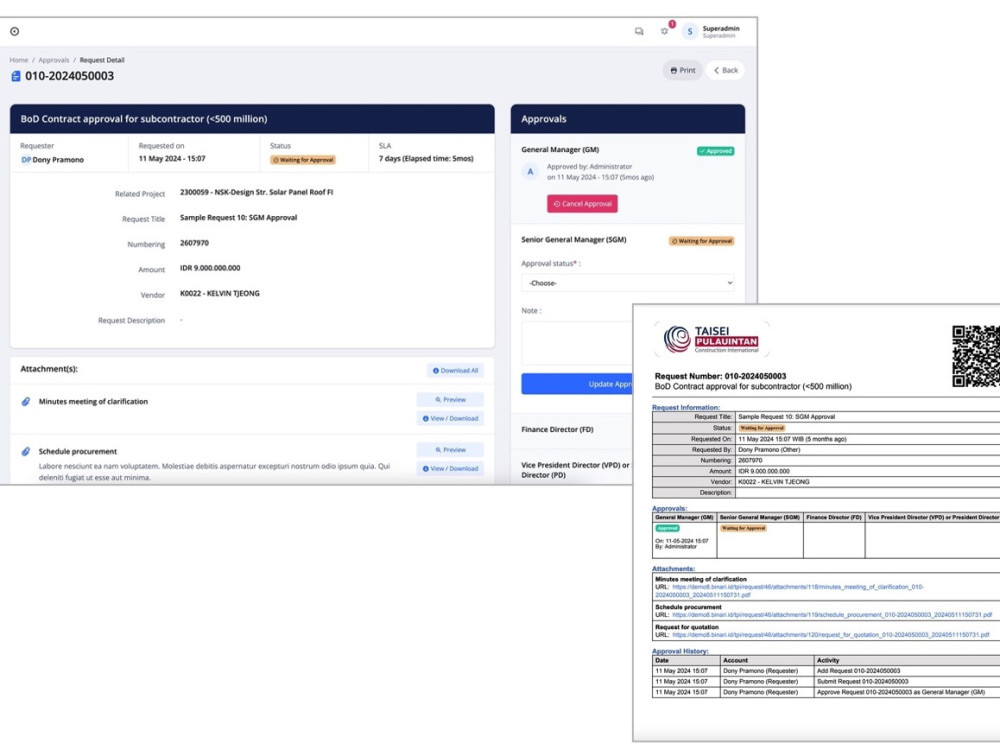Click the Print button
The width and height of the screenshot is (1000, 750).
[x=682, y=70]
